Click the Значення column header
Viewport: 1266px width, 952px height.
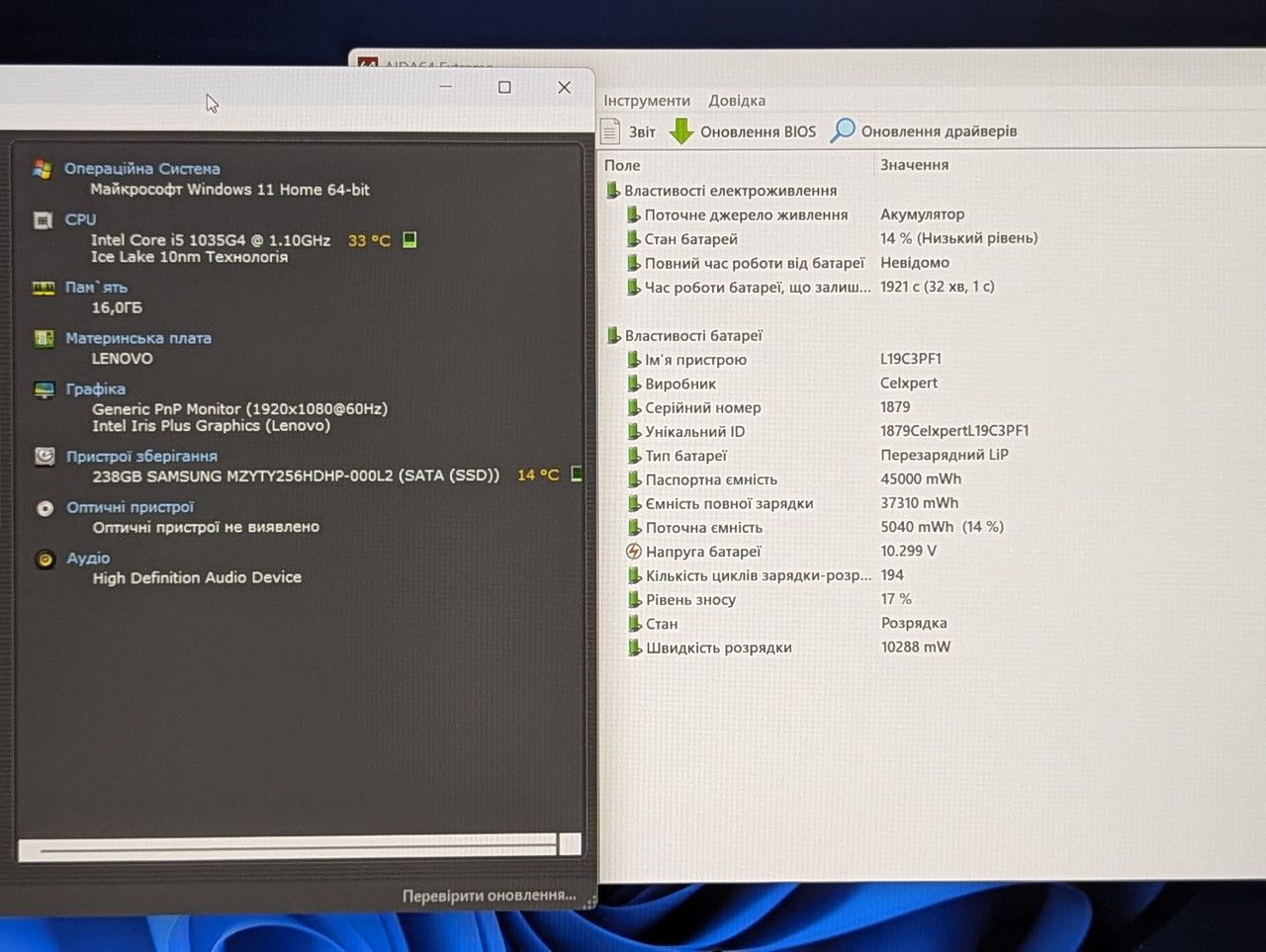pyautogui.click(x=915, y=165)
